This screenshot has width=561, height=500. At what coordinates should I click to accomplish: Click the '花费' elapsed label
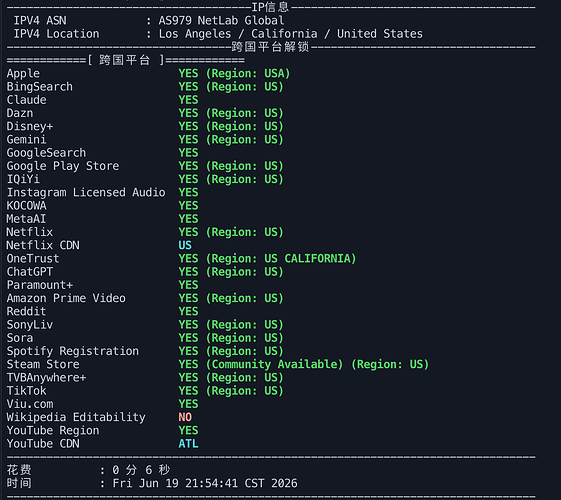[x=19, y=470]
